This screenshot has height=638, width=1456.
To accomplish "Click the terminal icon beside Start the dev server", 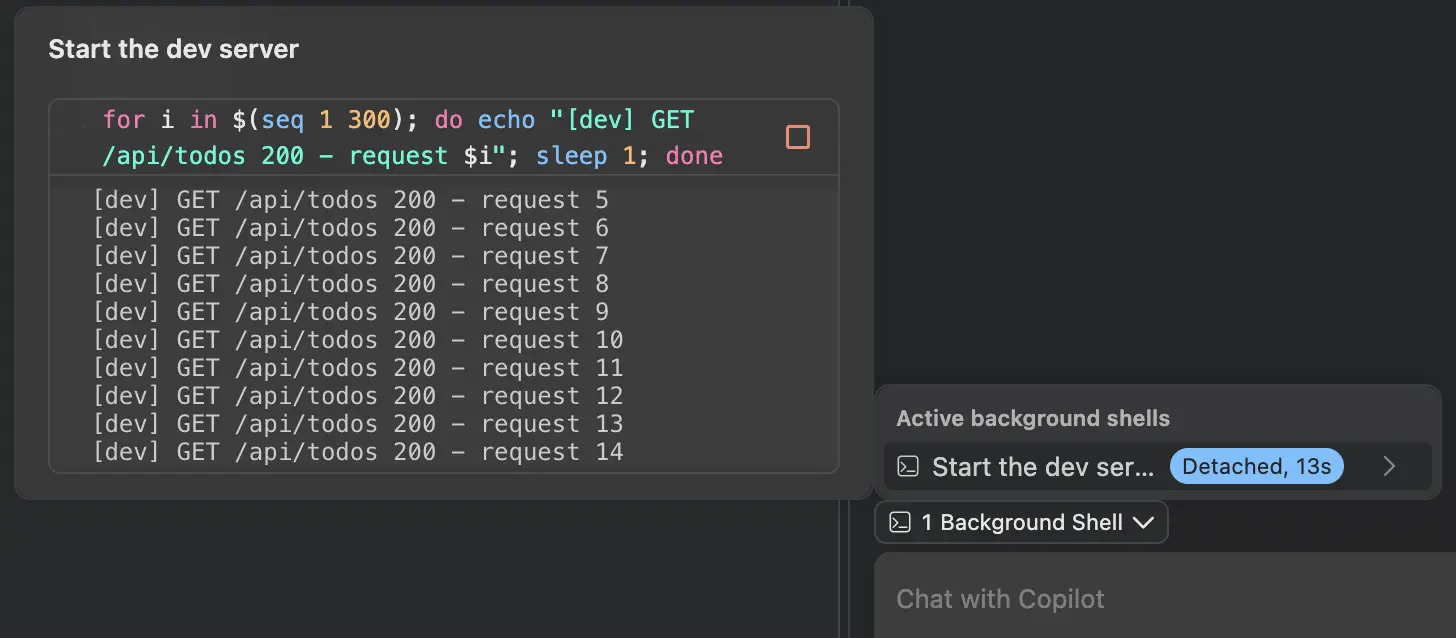I will [908, 466].
